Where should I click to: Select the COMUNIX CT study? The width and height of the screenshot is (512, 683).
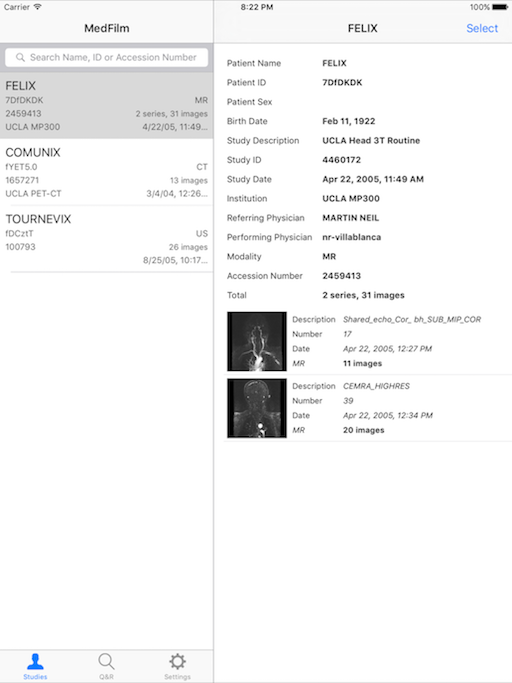pyautogui.click(x=106, y=172)
